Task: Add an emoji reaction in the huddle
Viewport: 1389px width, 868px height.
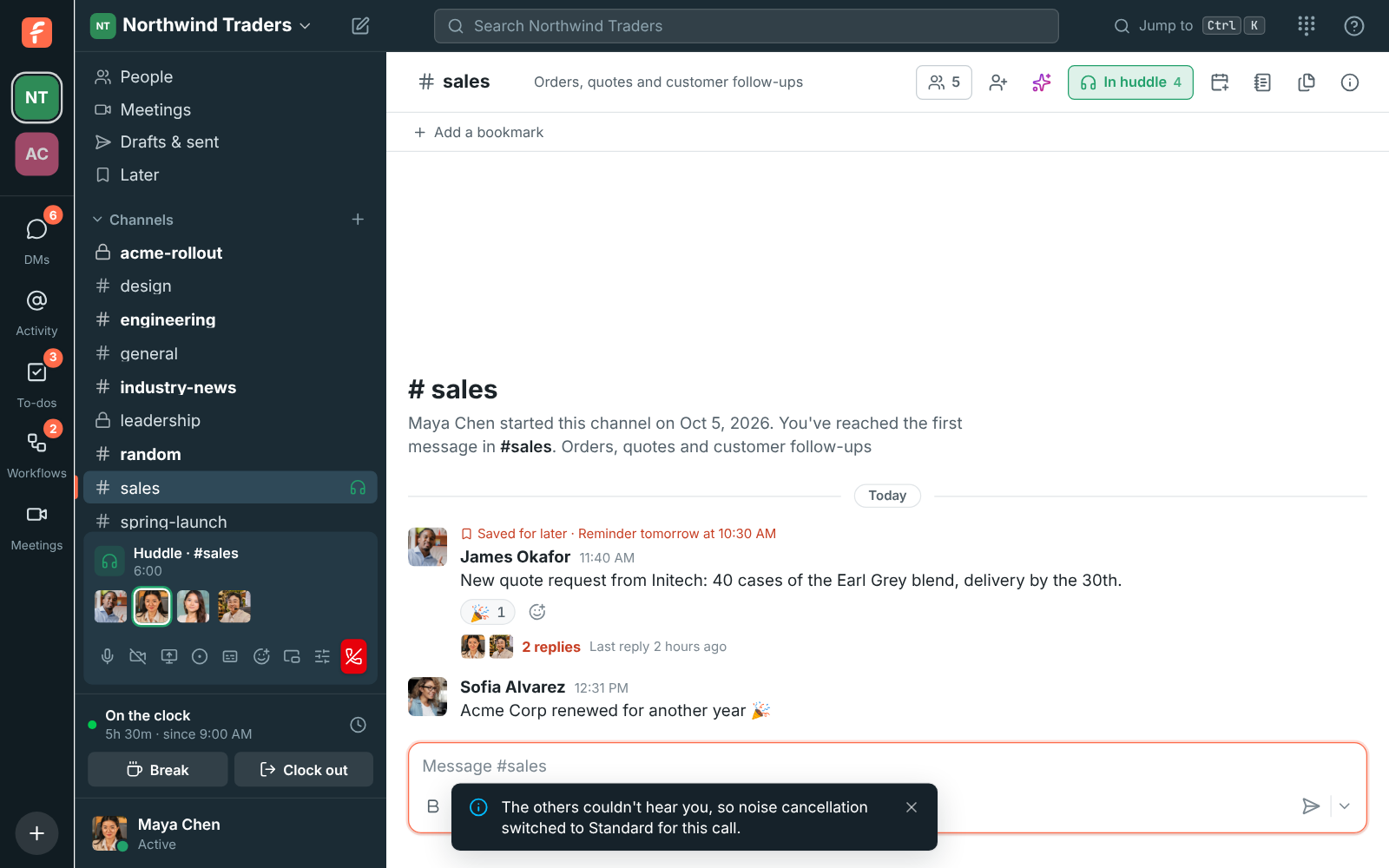Action: pos(261,657)
